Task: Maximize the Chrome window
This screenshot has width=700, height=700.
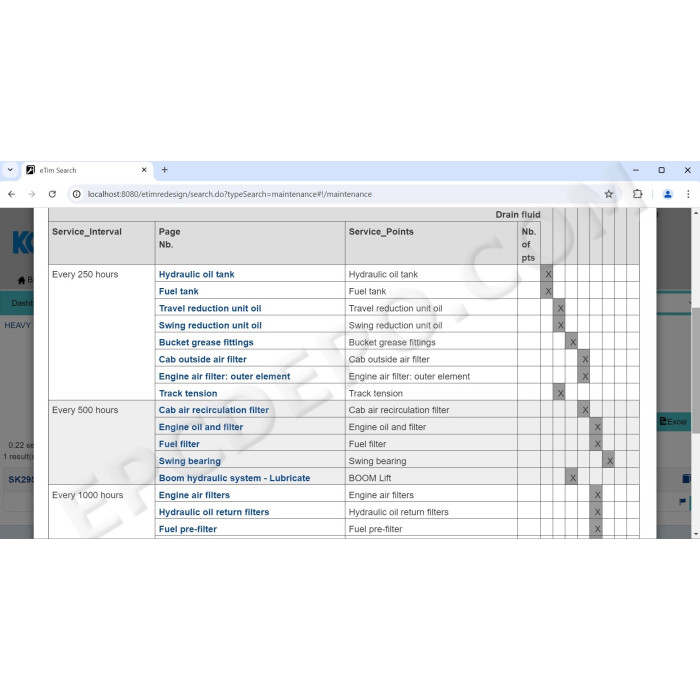Action: 662,170
